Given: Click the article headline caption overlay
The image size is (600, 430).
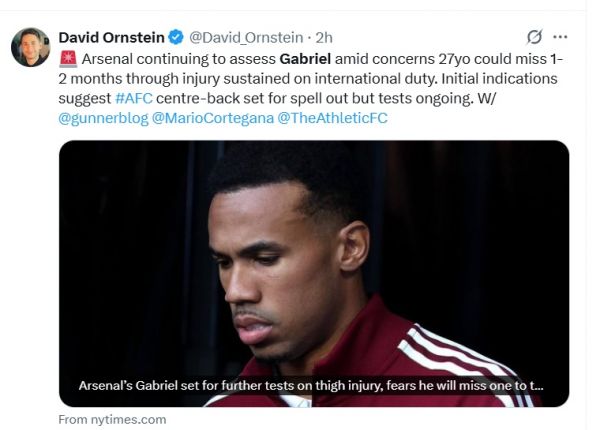Looking at the screenshot, I should pos(312,387).
